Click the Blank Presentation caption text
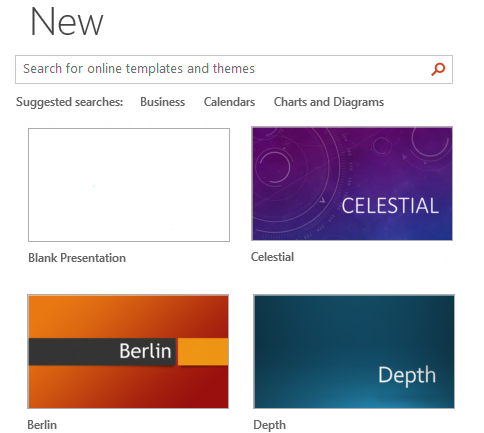484x433 pixels. coord(77,258)
